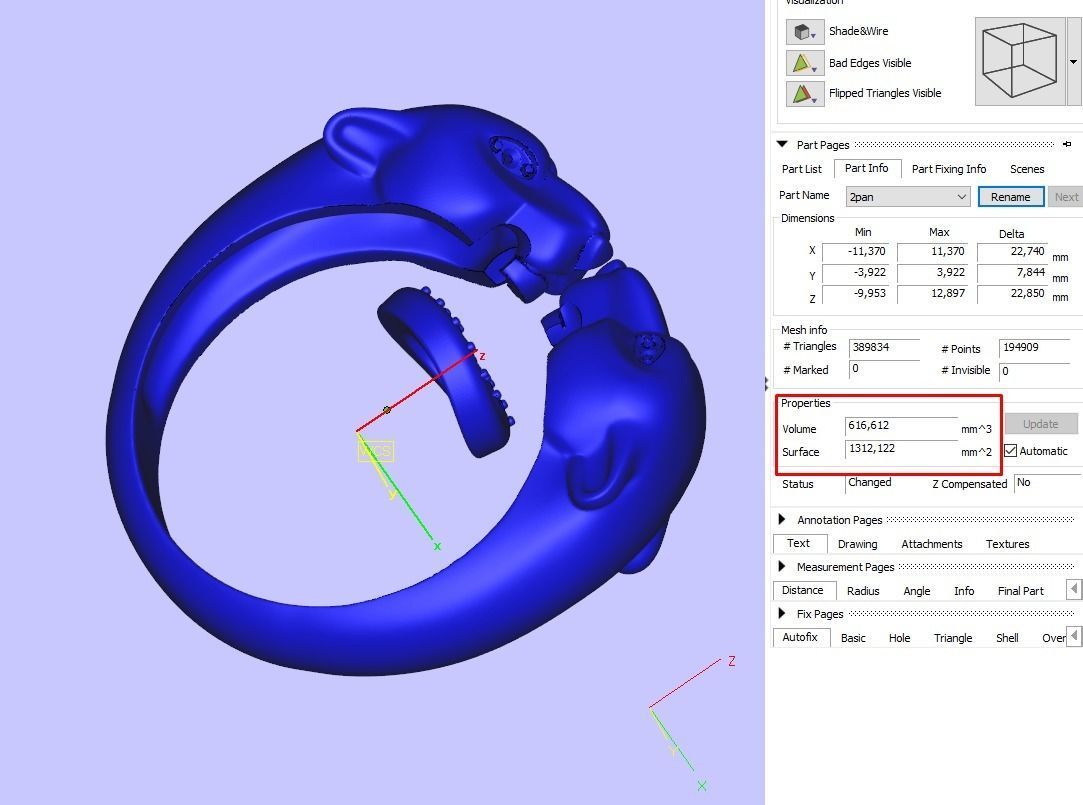1083x805 pixels.
Task: Open the Angle measurement tab
Action: [917, 591]
